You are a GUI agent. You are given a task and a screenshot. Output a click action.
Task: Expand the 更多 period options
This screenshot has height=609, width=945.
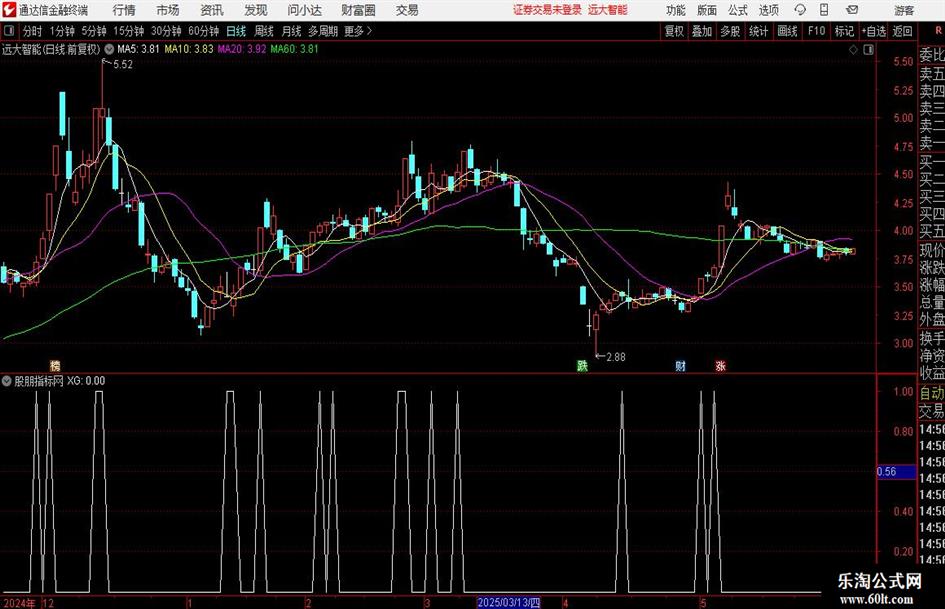358,31
